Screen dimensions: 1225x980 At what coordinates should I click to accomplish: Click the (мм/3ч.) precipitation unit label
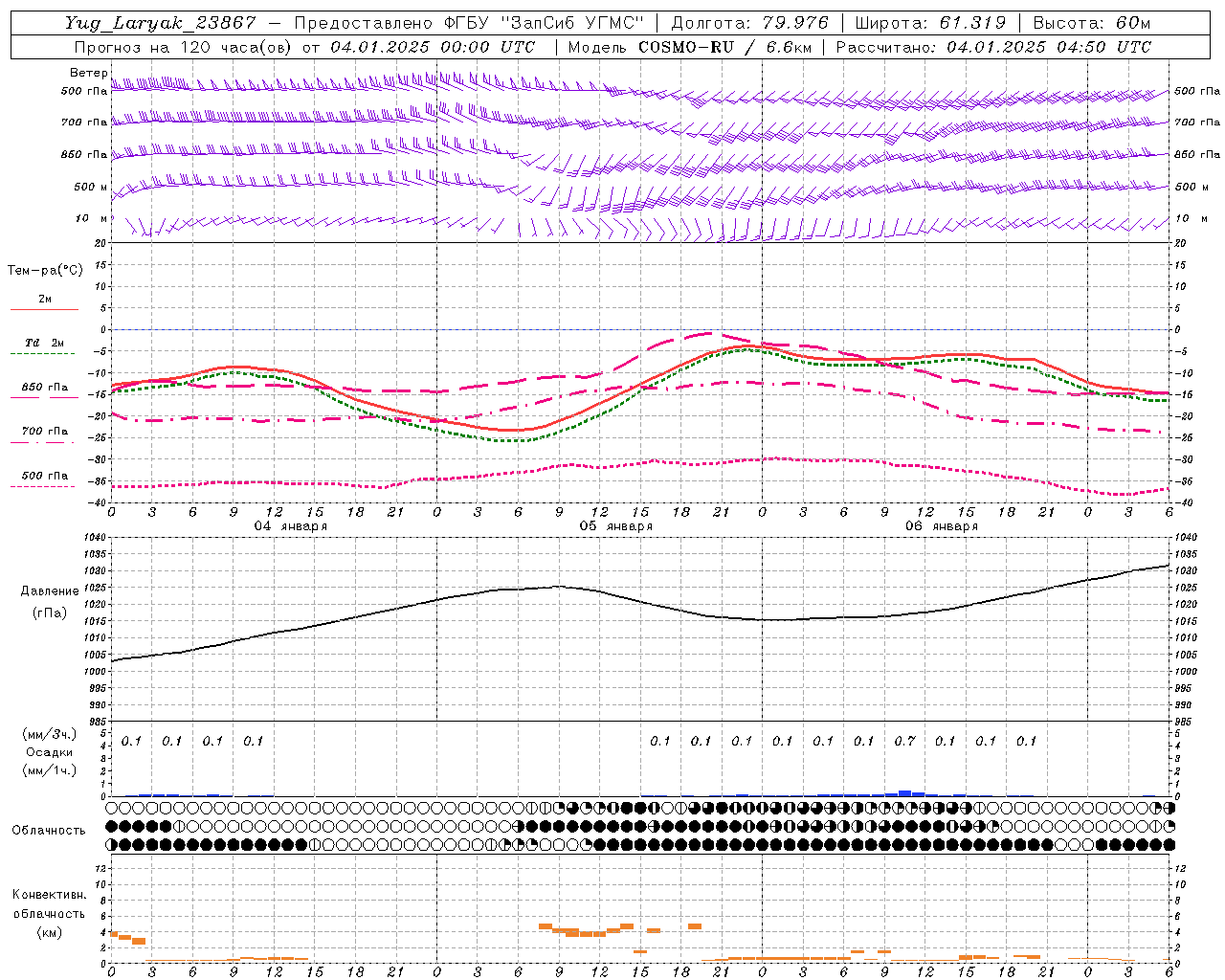(50, 734)
